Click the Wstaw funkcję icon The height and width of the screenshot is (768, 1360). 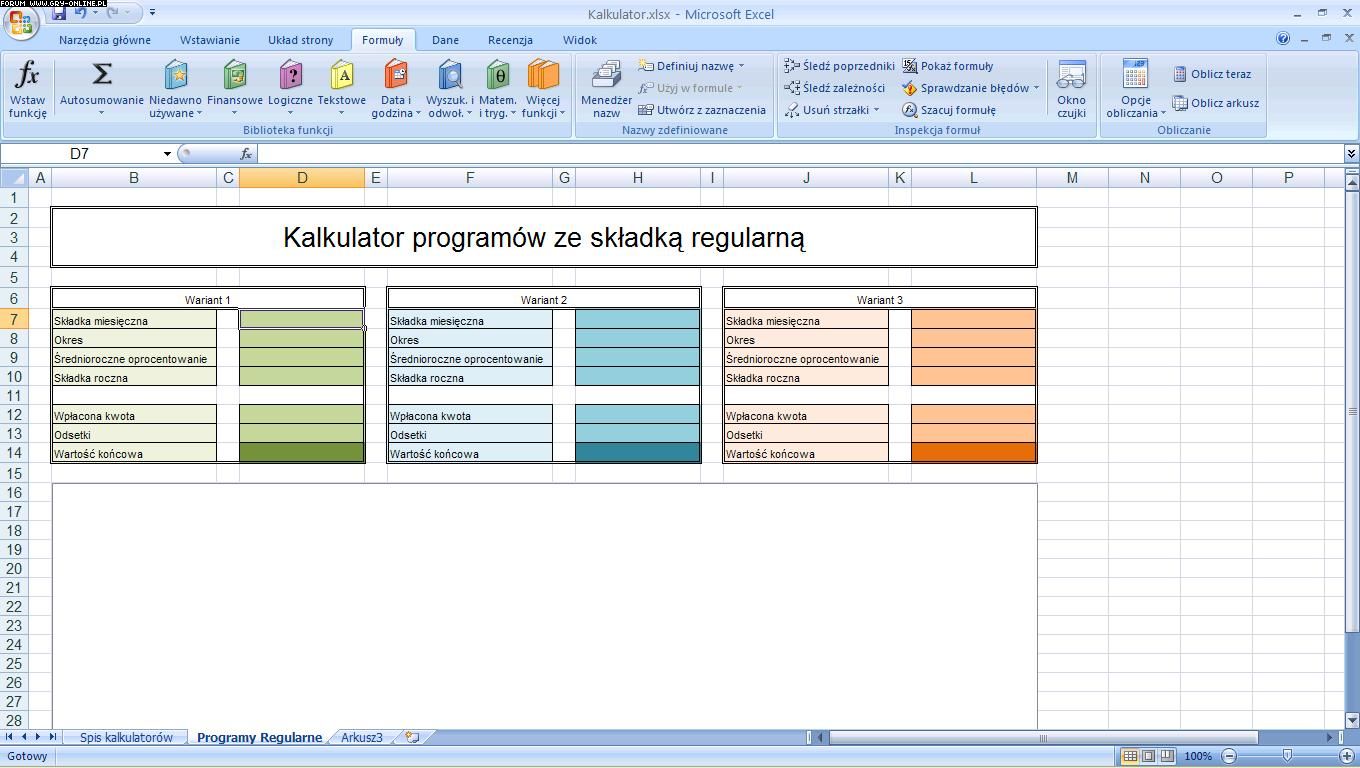coord(27,88)
